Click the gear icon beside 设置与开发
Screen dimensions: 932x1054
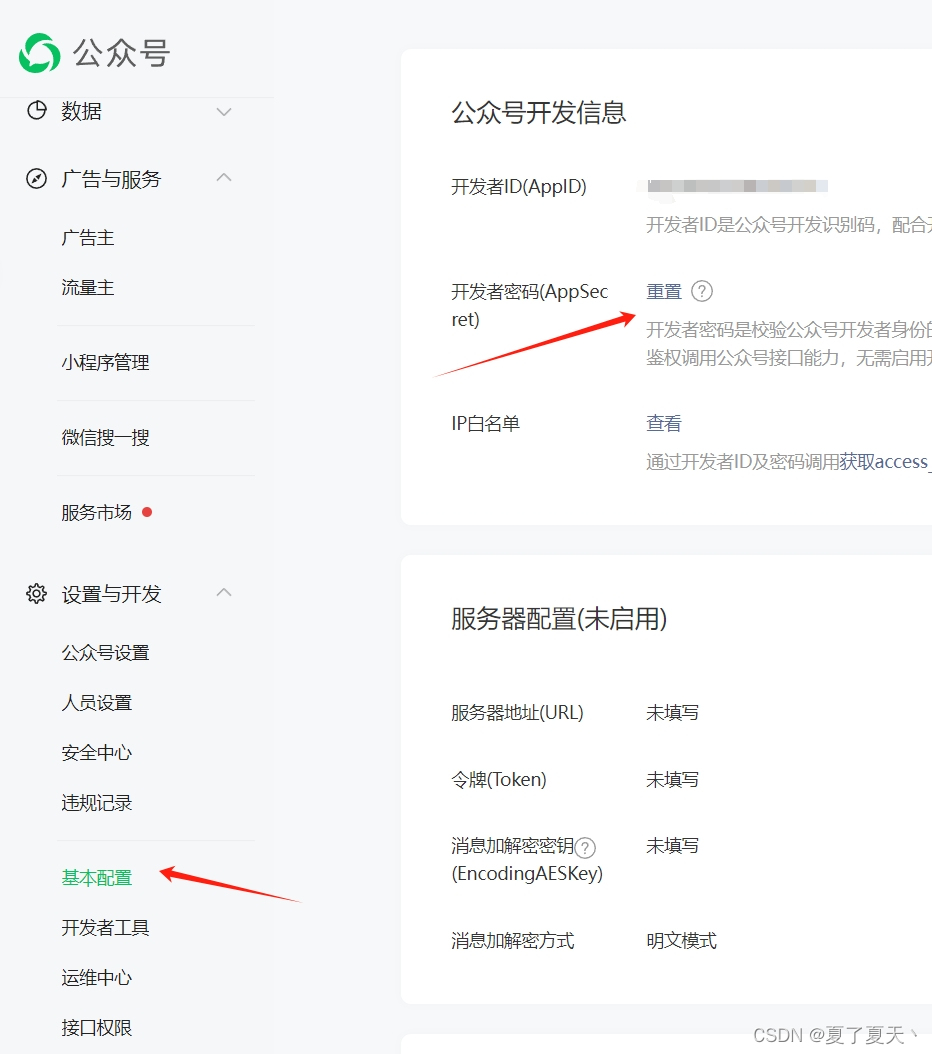(35, 593)
